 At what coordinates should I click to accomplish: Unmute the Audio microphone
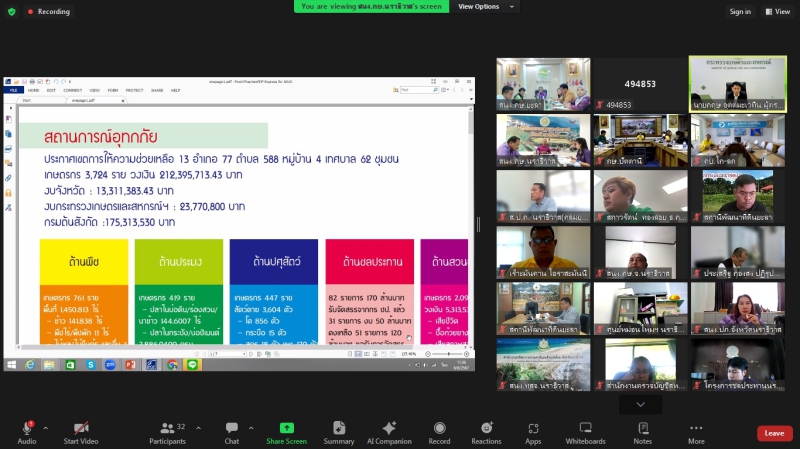tap(26, 428)
